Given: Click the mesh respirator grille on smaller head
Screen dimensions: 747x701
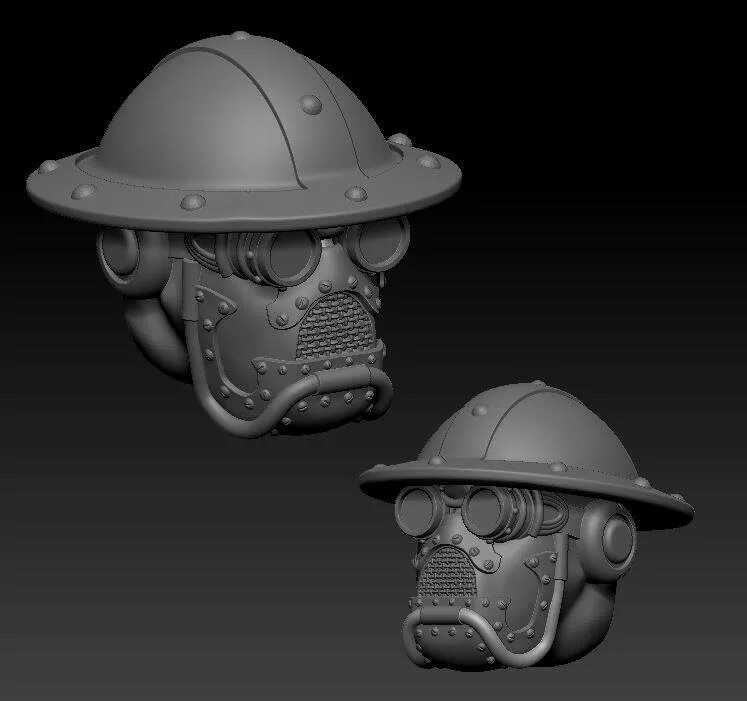Looking at the screenshot, I should 448,573.
